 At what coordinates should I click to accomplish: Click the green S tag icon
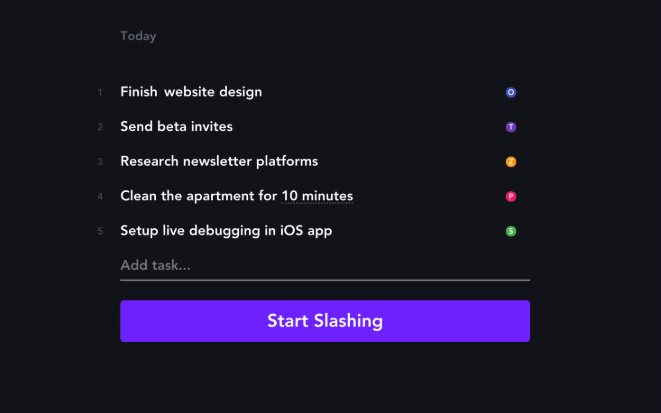(x=511, y=231)
